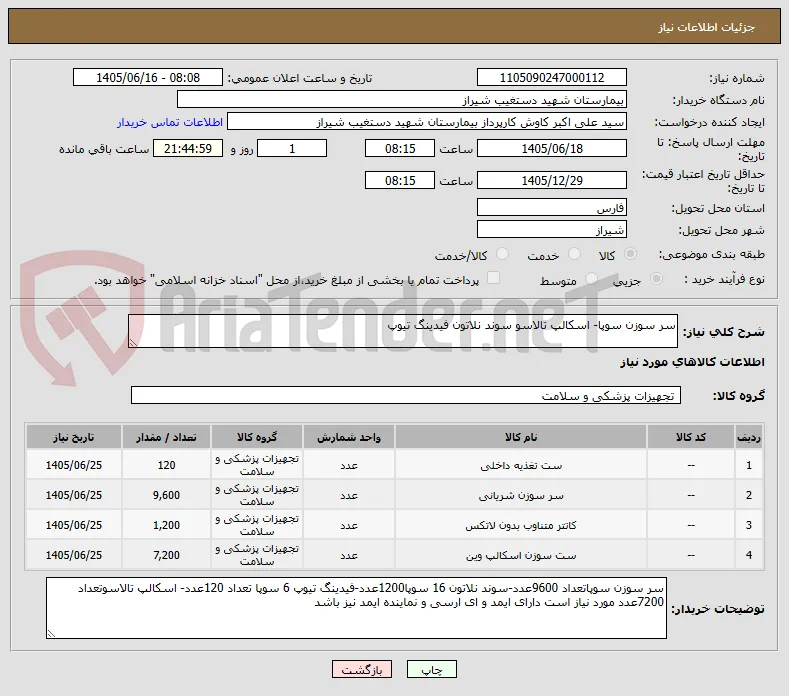This screenshot has width=789, height=696.
Task: Click price validity time field 08:15
Action: click(x=400, y=180)
